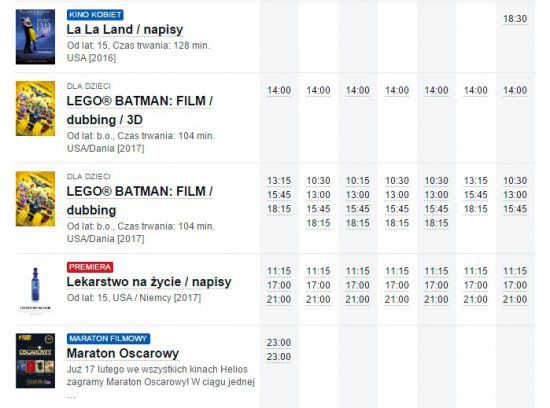This screenshot has width=550, height=408.
Task: Select the last-column 14:00 LEGO Batman 3D showtime
Action: (x=515, y=91)
